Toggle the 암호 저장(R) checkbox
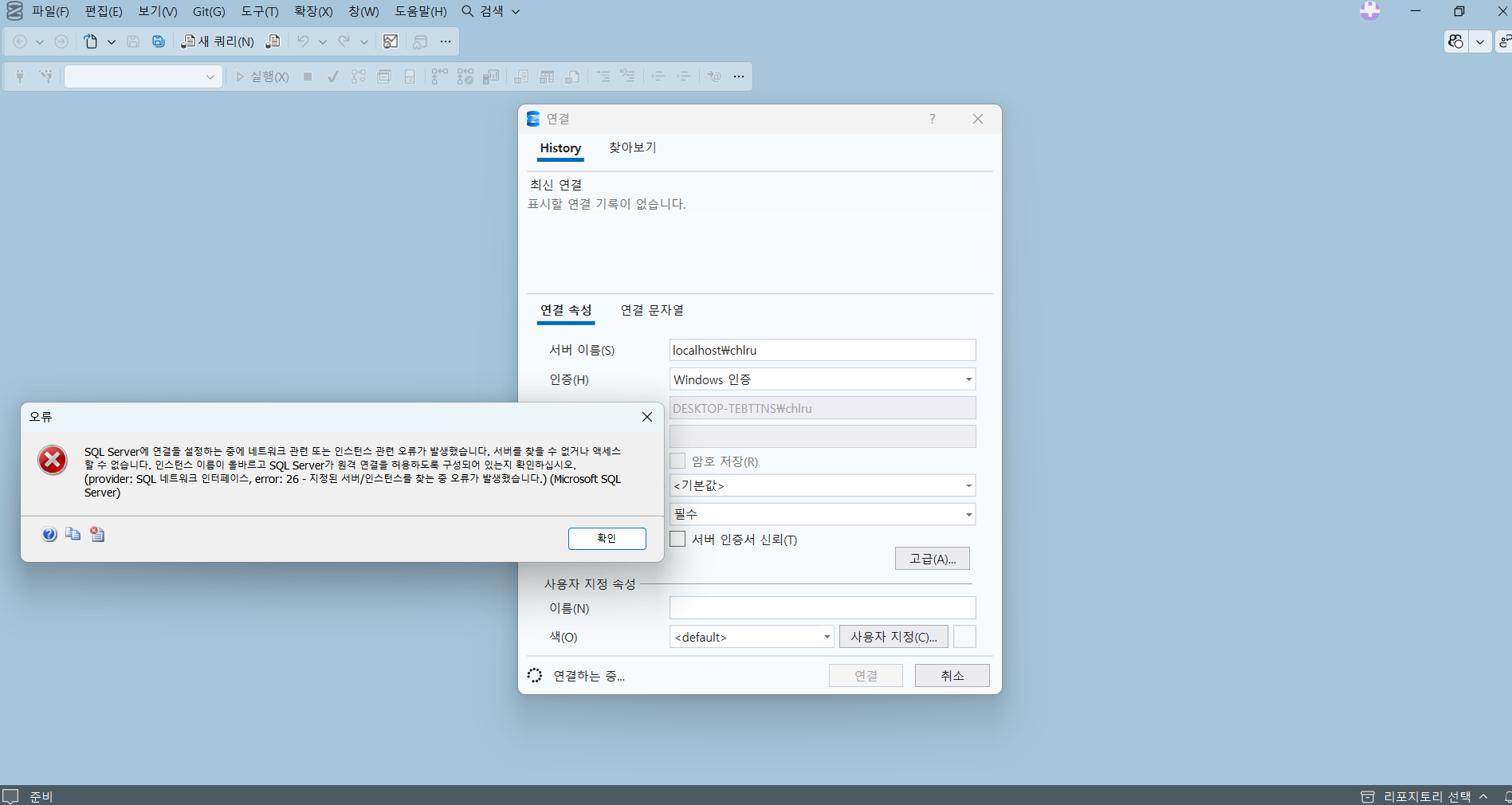1512x805 pixels. point(677,461)
